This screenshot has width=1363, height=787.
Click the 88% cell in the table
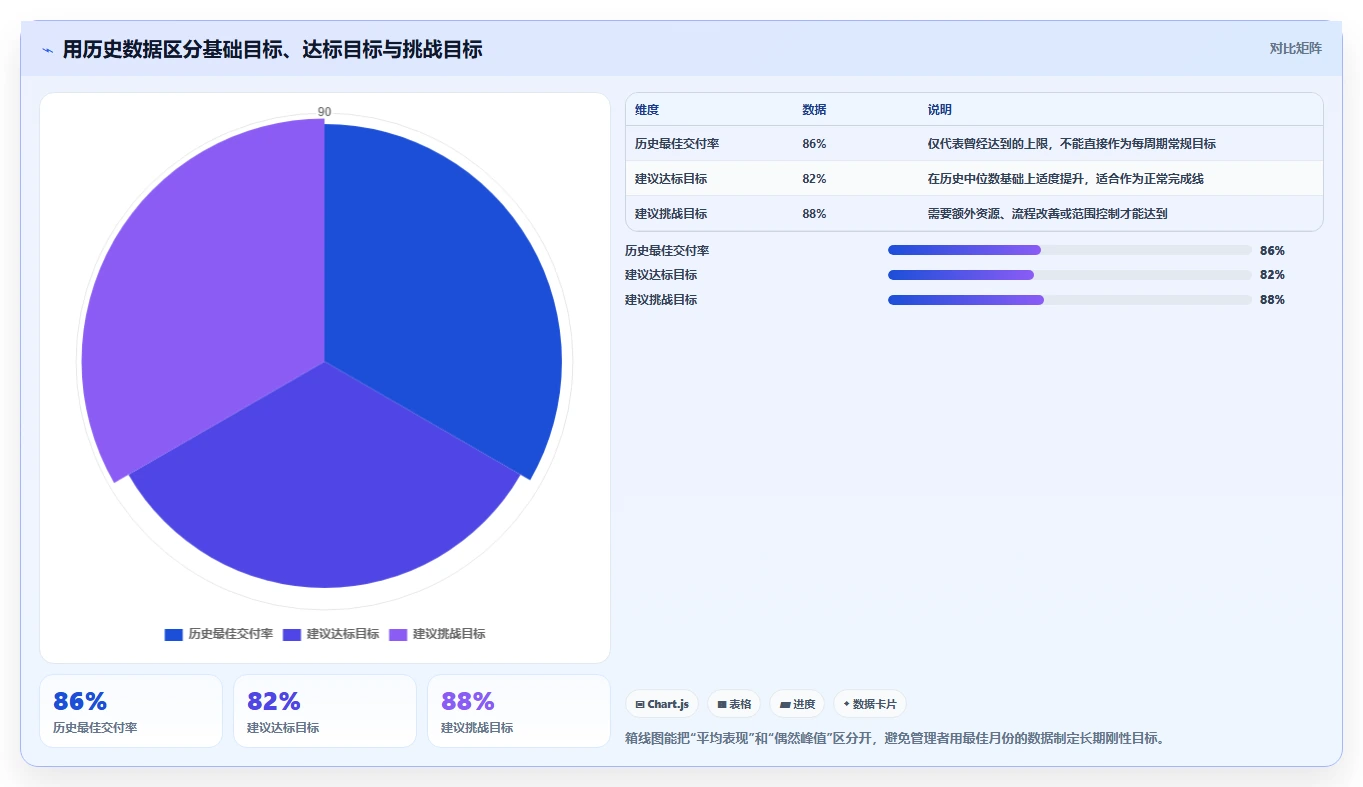814,214
